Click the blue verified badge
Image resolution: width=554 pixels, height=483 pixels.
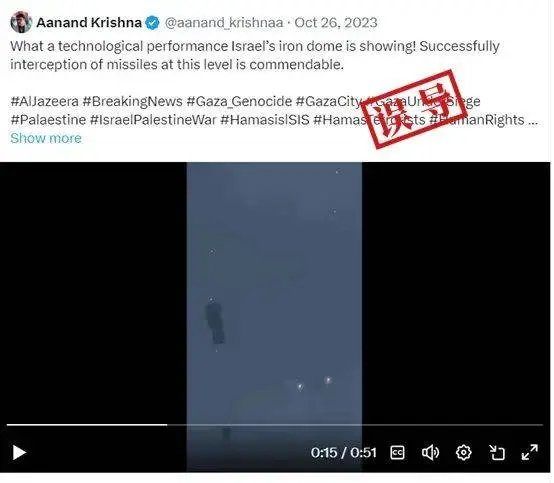click(153, 23)
